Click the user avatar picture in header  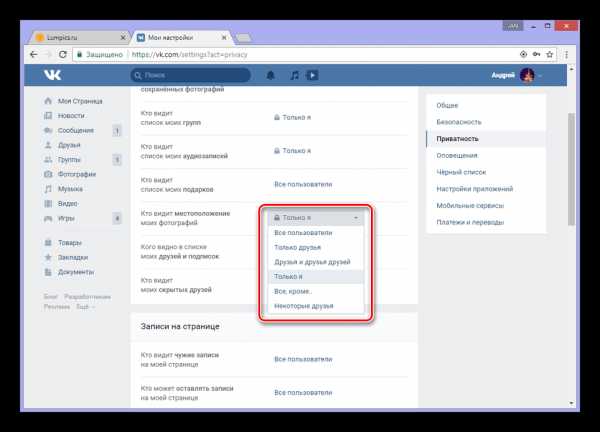point(527,75)
